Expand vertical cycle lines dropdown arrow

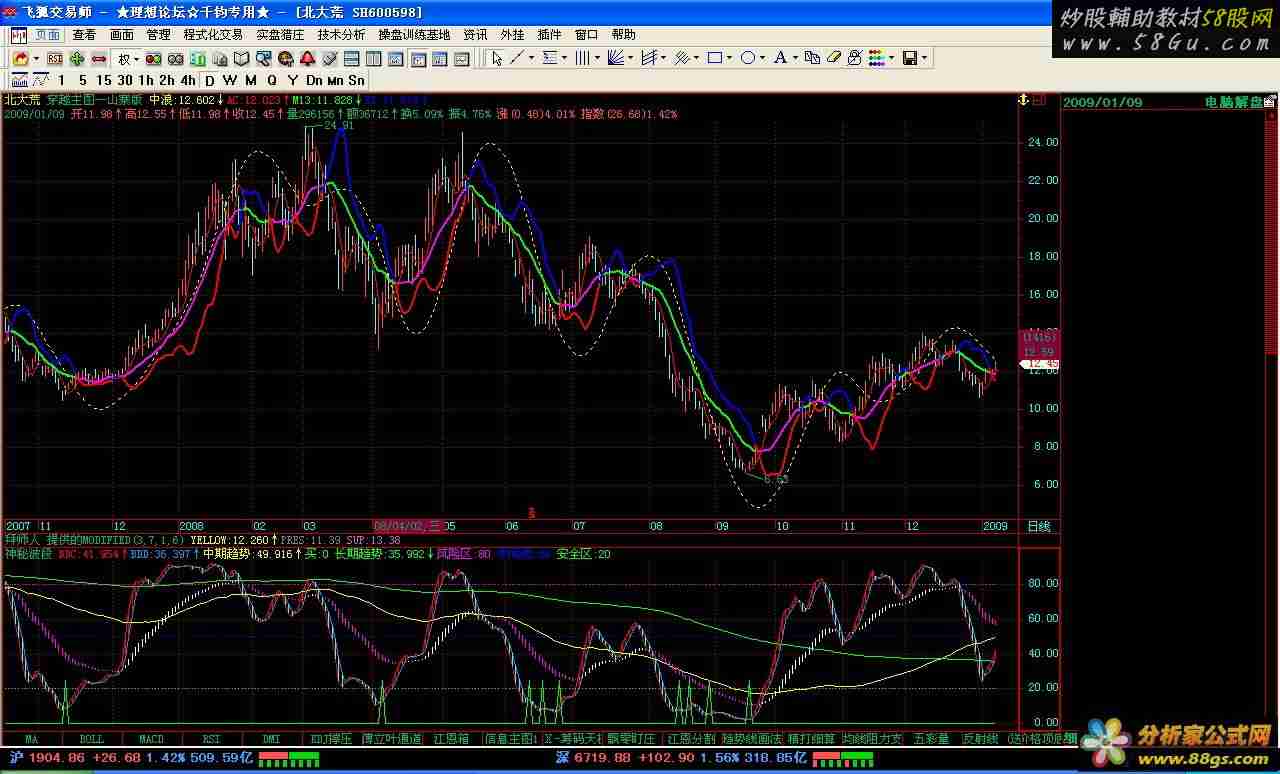(x=597, y=58)
